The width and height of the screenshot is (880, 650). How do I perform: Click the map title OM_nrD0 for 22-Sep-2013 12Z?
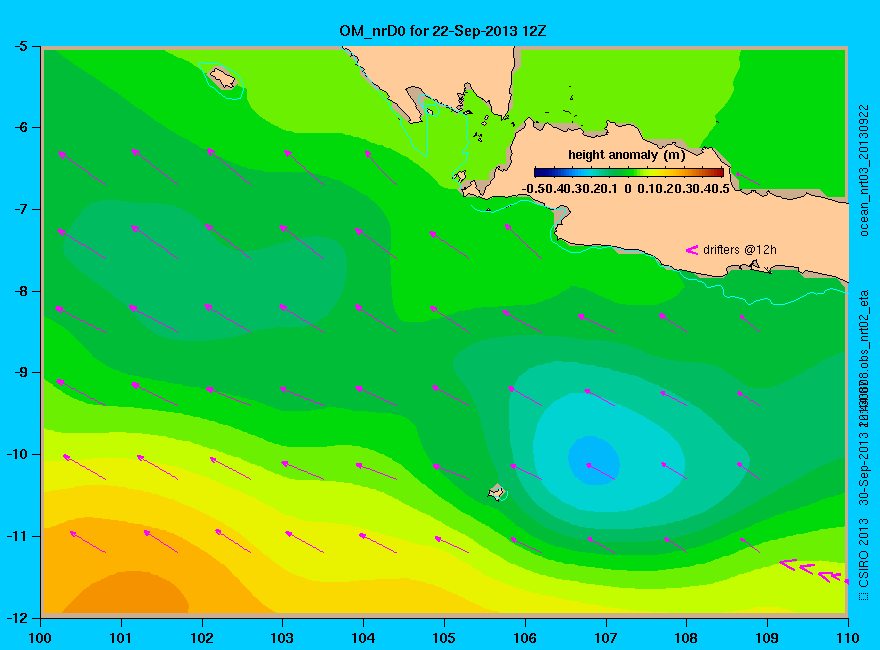click(x=442, y=30)
